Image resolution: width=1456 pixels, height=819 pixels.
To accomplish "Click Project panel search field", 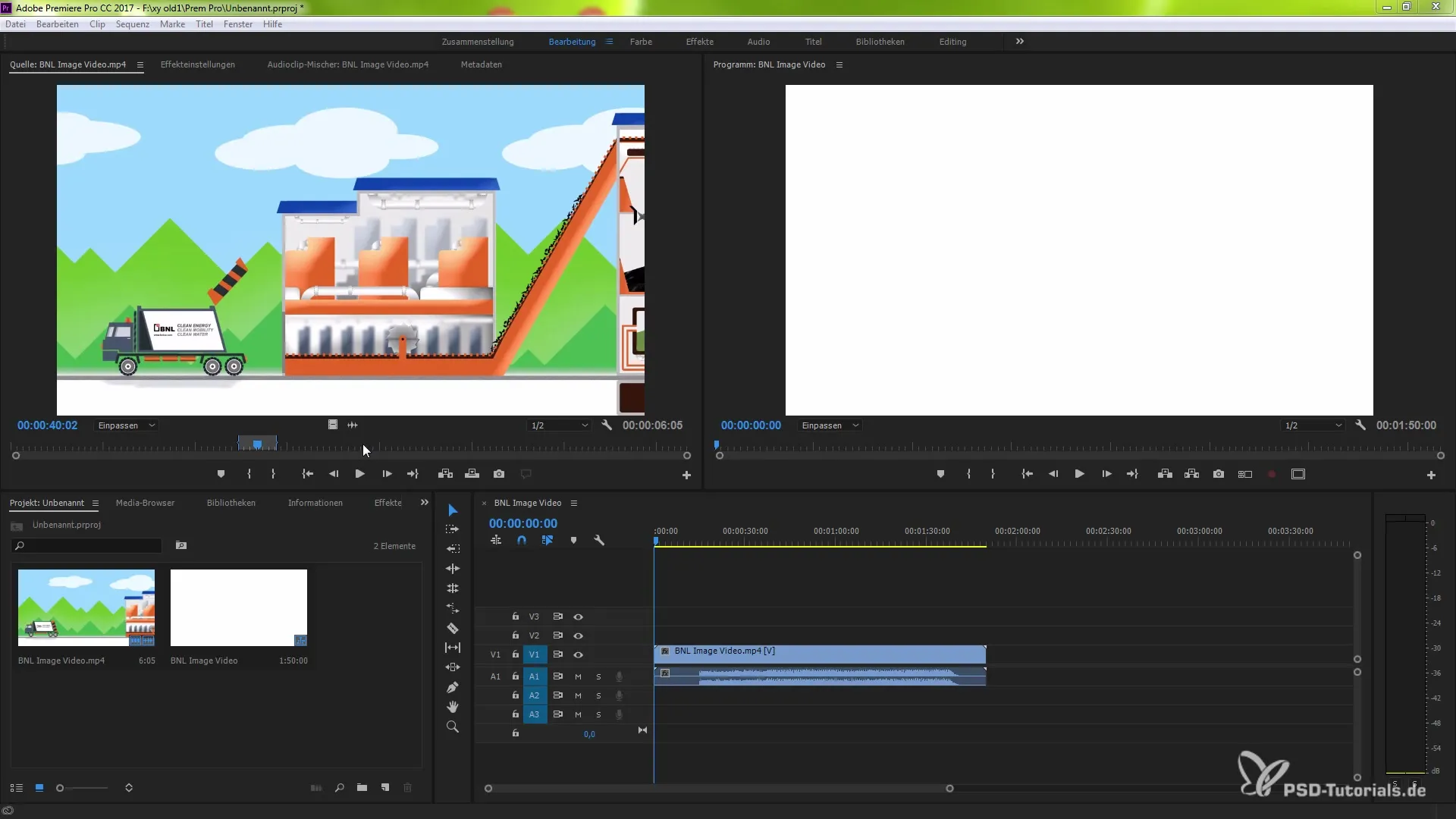I will coord(87,546).
